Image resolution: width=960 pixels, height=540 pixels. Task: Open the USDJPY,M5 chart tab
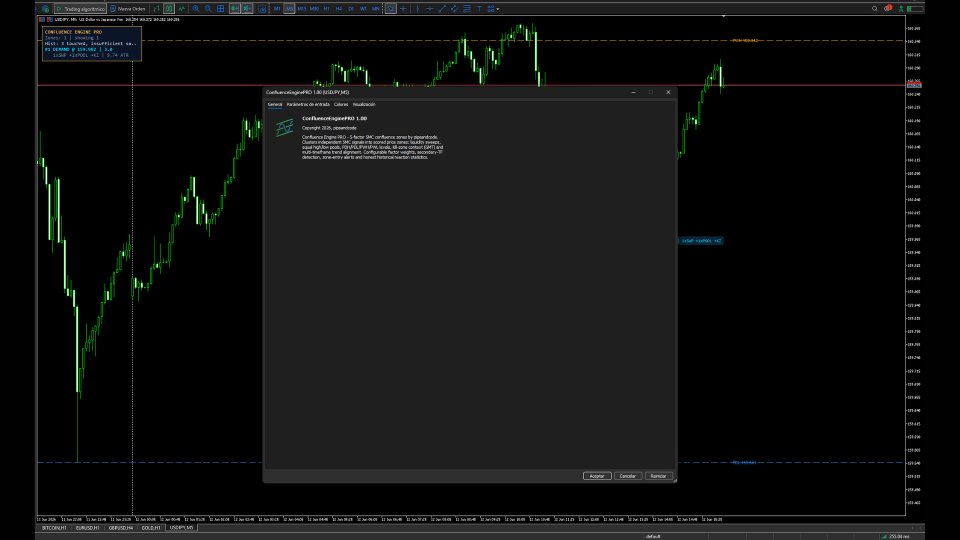coord(181,528)
